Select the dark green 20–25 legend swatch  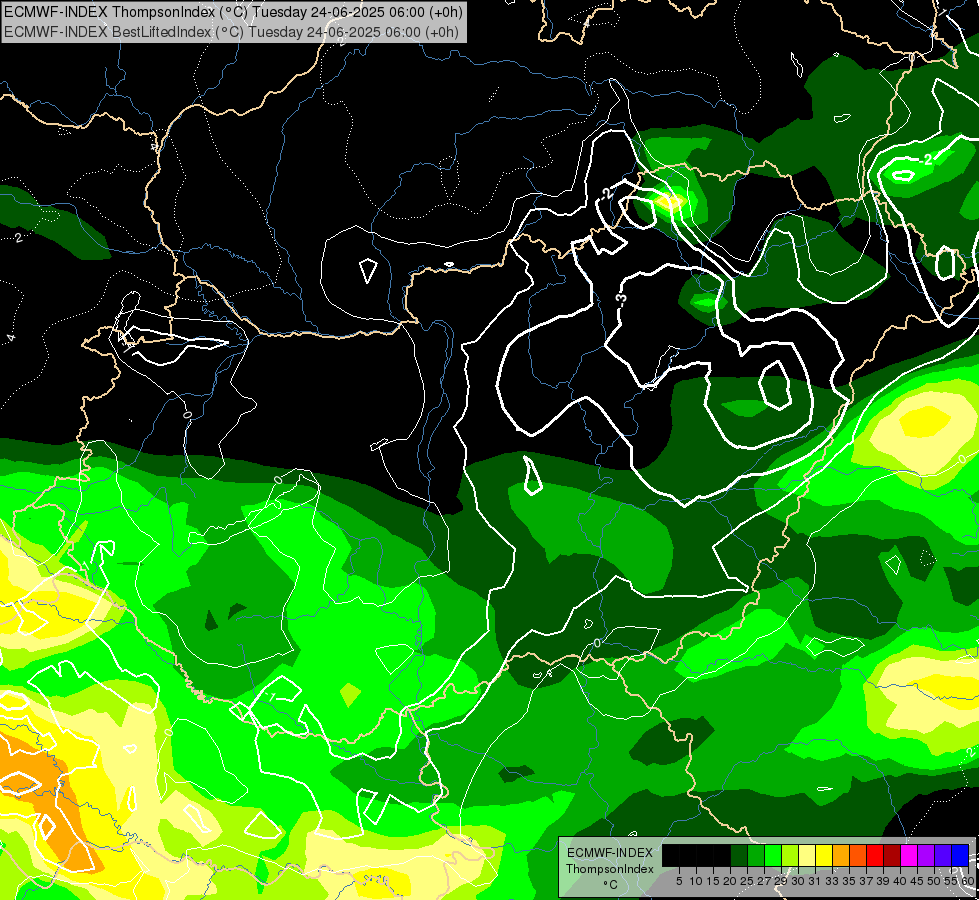pyautogui.click(x=739, y=855)
